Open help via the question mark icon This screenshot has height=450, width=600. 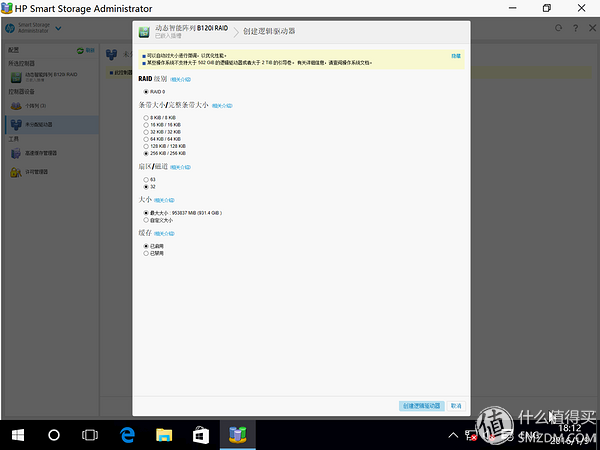pyautogui.click(x=575, y=28)
